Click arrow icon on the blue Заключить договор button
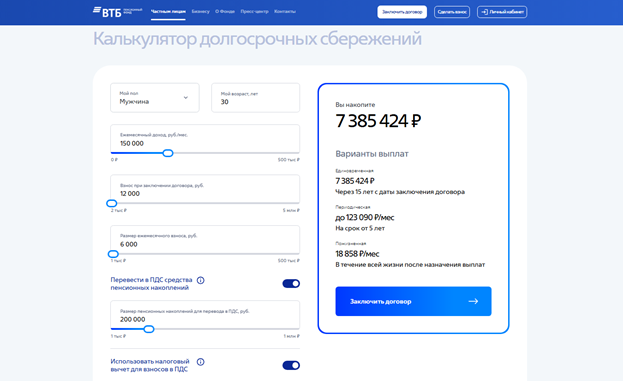Viewport: 623px width, 381px height. pyautogui.click(x=473, y=302)
